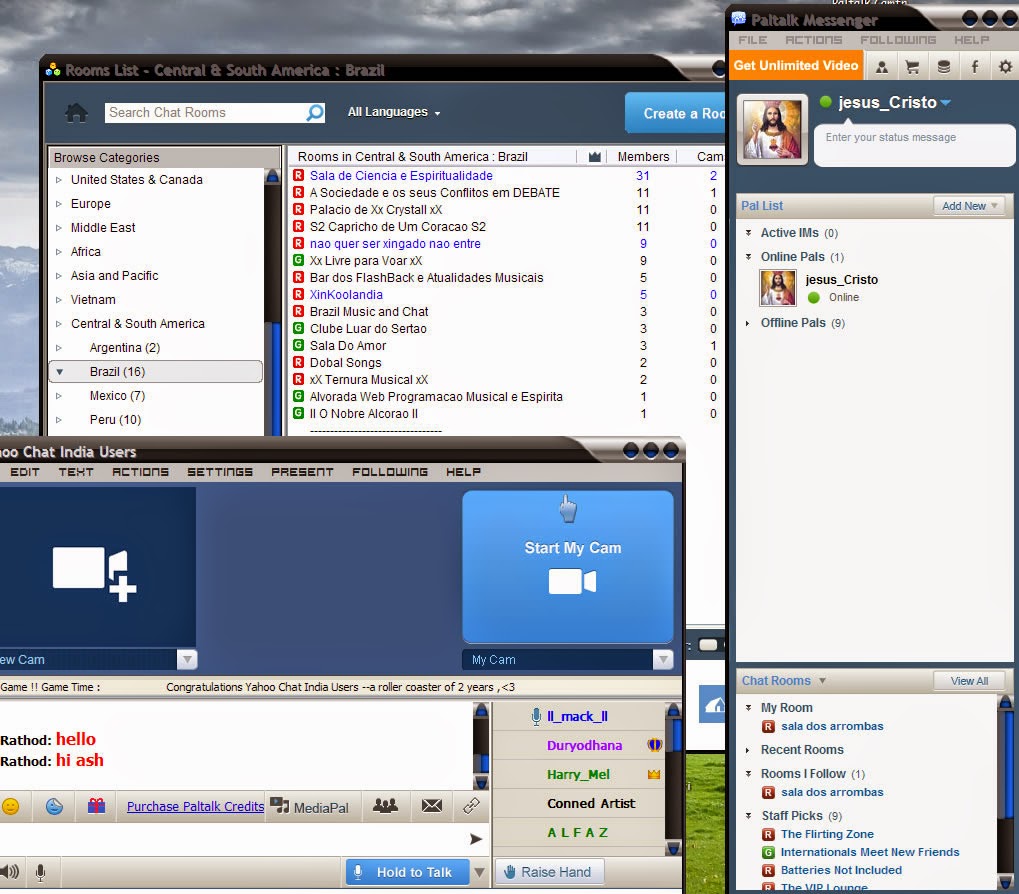Image resolution: width=1019 pixels, height=894 pixels.
Task: Add a webcam using the camera plus icon
Action: [95, 574]
